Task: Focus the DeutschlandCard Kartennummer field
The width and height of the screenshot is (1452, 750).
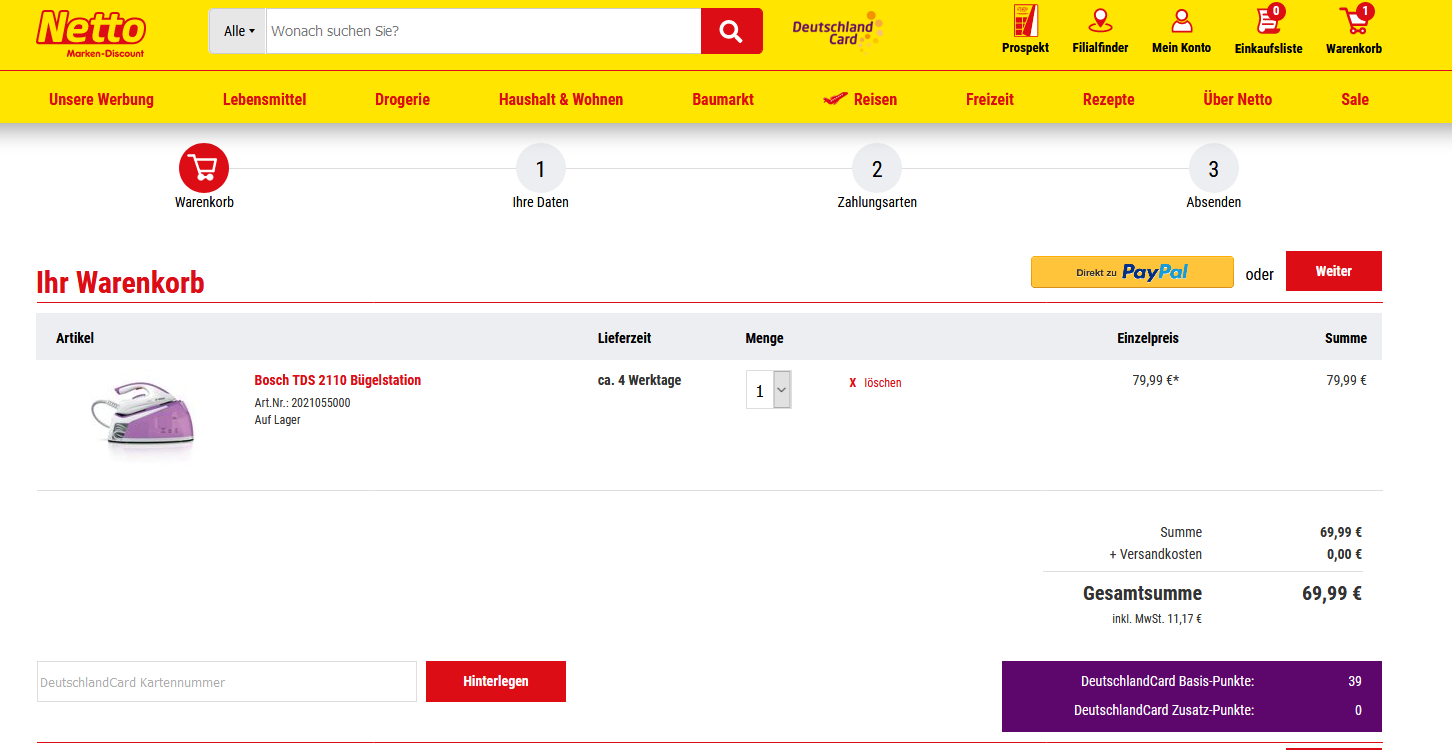Action: tap(227, 682)
